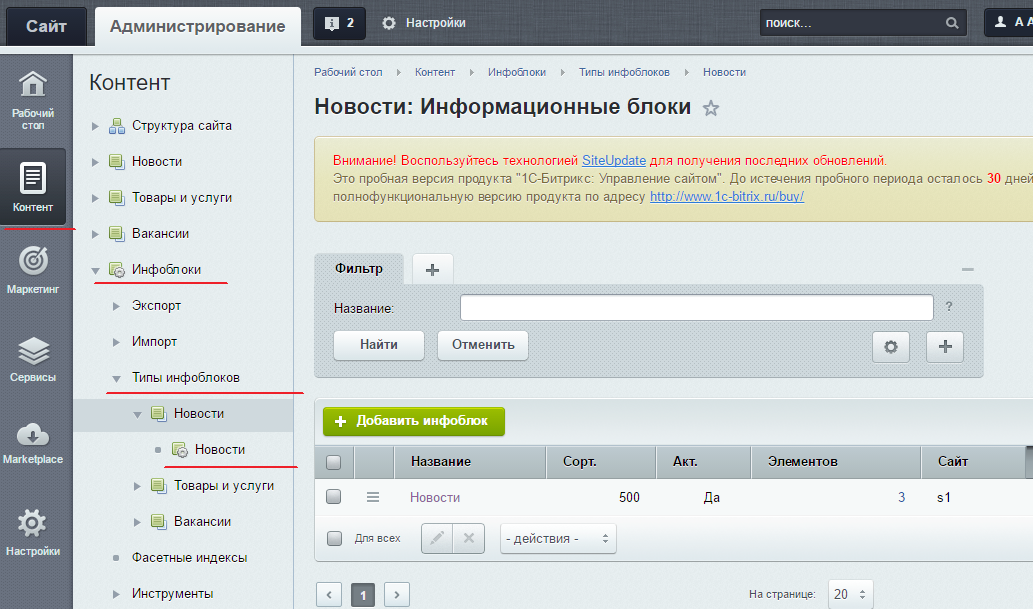Open the 1c-bitrix.ru/buy link
The image size is (1033, 609).
coord(727,196)
